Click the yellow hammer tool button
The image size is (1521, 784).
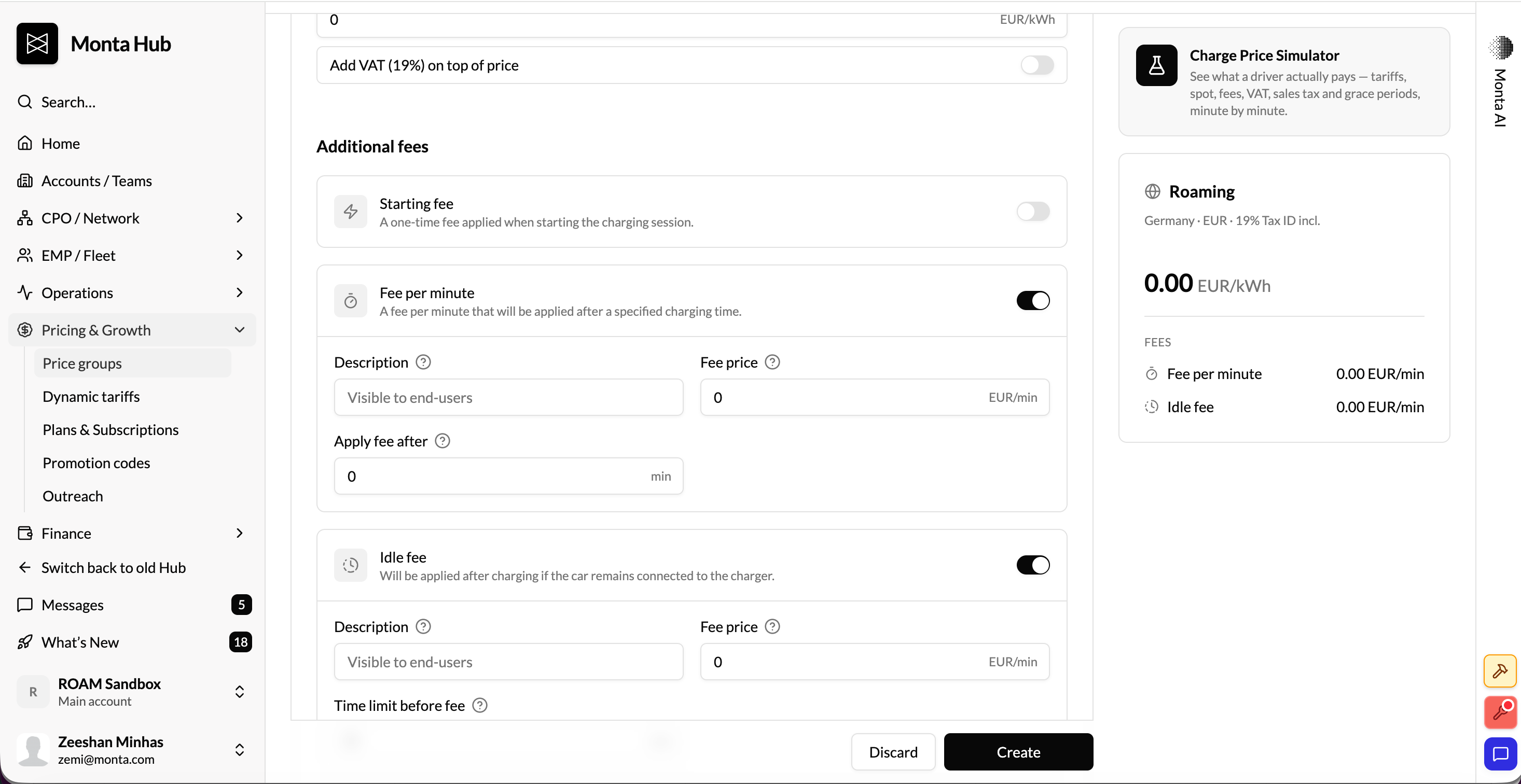pos(1500,671)
